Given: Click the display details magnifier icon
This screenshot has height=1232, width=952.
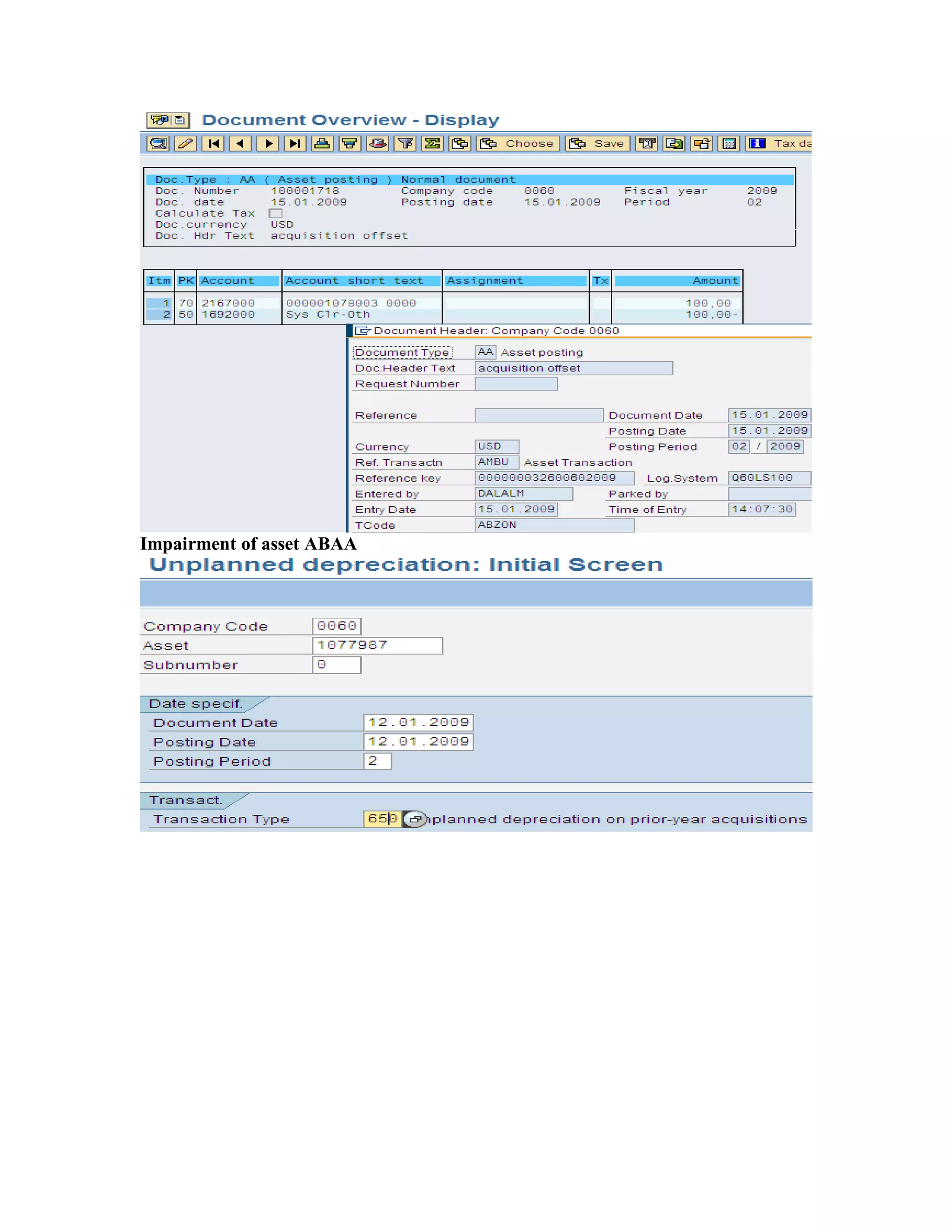Looking at the screenshot, I should click(158, 143).
